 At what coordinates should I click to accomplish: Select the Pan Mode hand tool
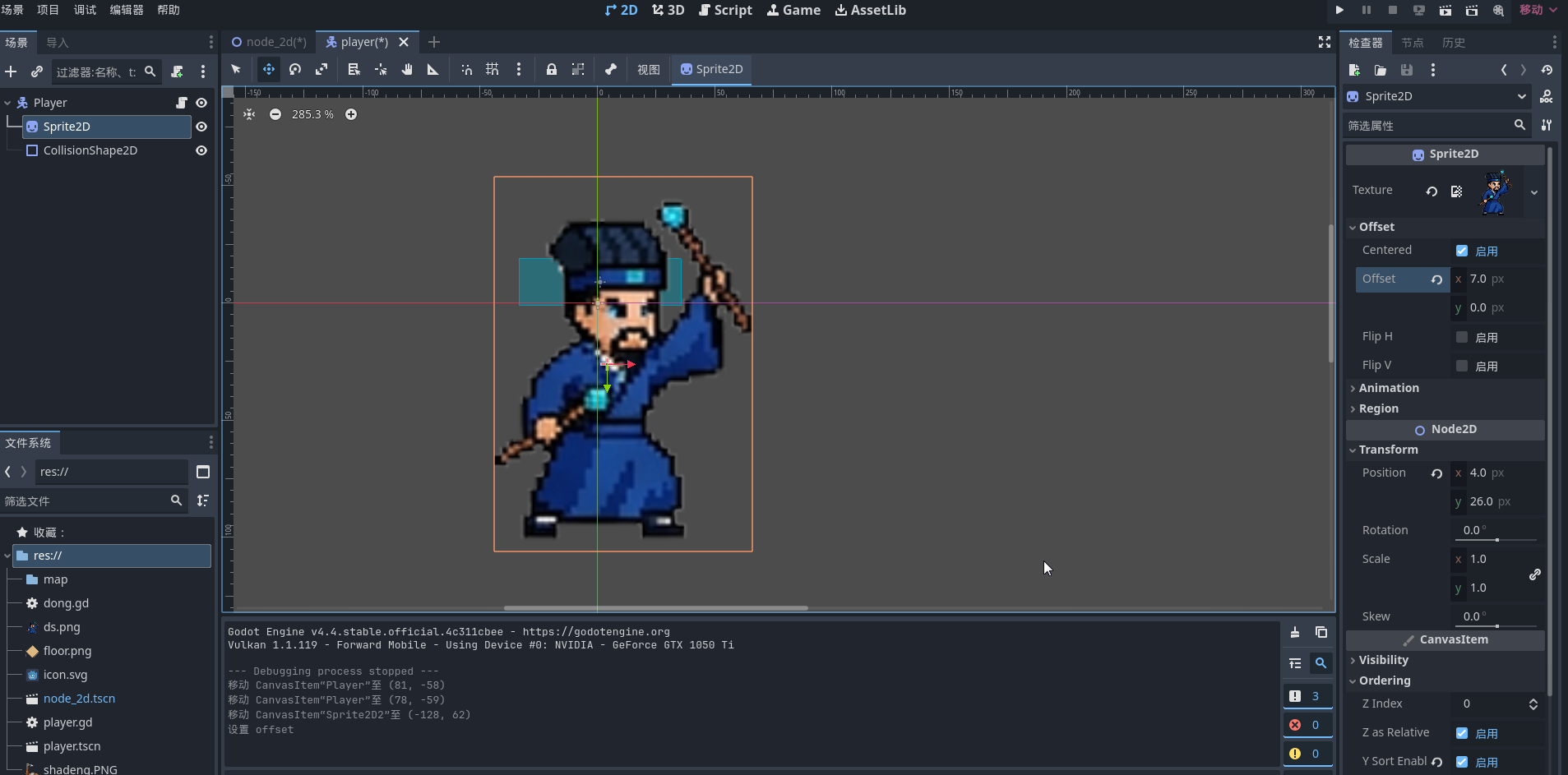pyautogui.click(x=407, y=69)
